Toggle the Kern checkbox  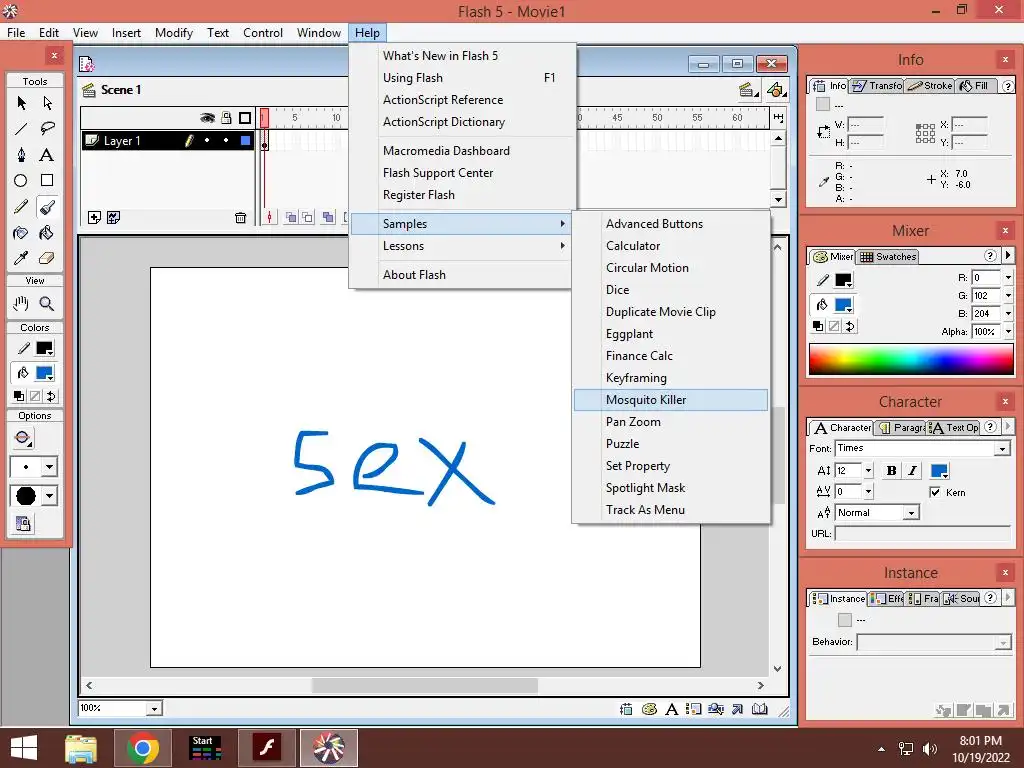(935, 492)
